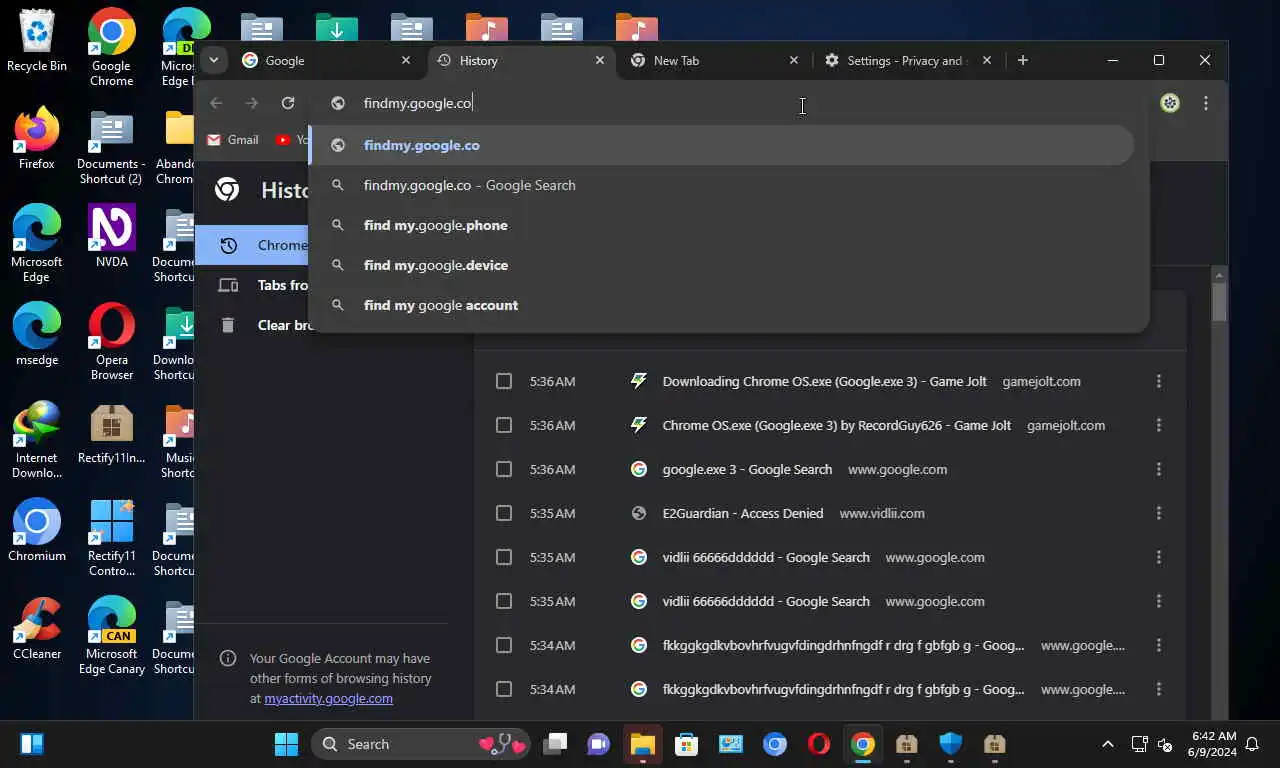Open the taskbar clock and date
1280x768 pixels.
coord(1213,744)
